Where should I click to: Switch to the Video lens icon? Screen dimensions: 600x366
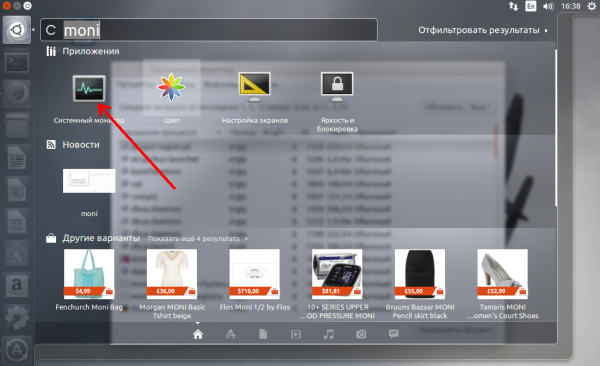pos(296,334)
